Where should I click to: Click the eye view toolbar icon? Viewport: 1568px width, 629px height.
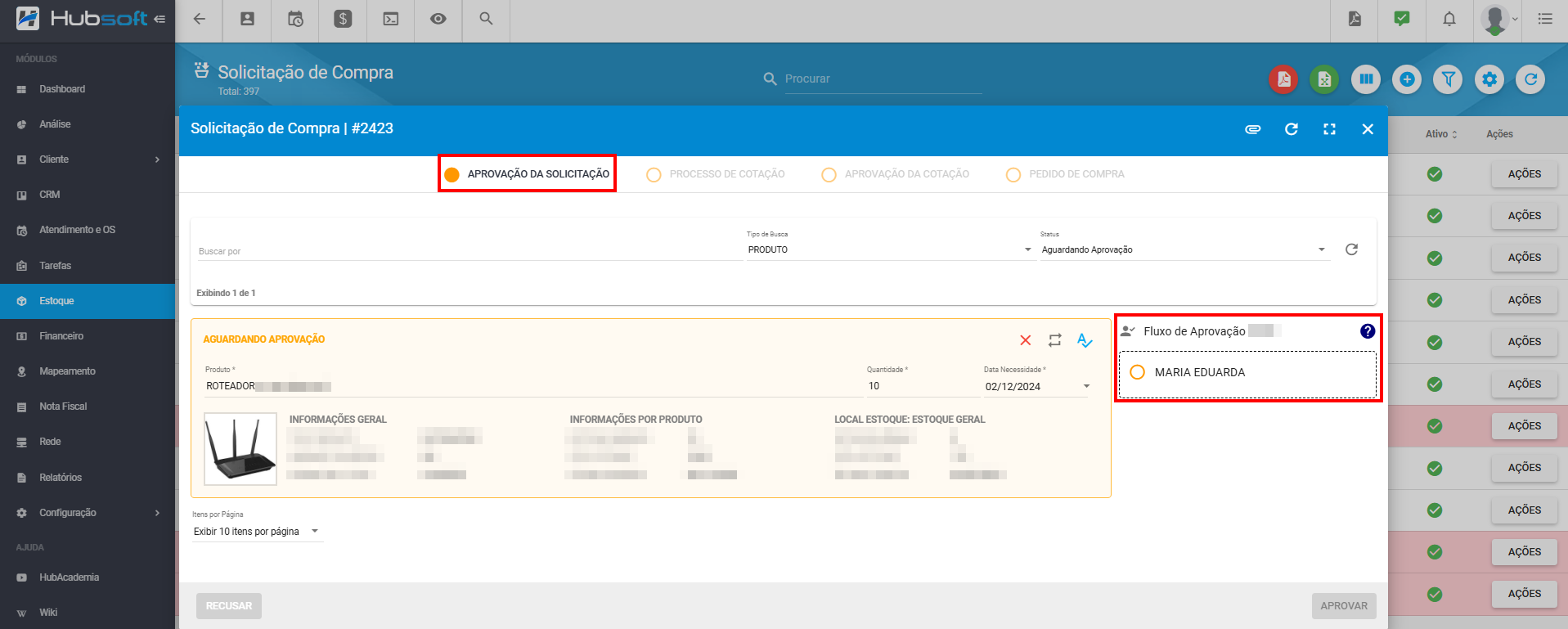tap(438, 19)
